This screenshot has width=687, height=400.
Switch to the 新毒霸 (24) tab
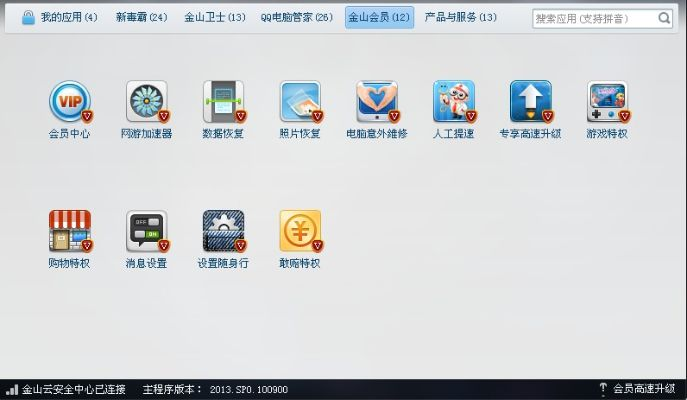(142, 18)
